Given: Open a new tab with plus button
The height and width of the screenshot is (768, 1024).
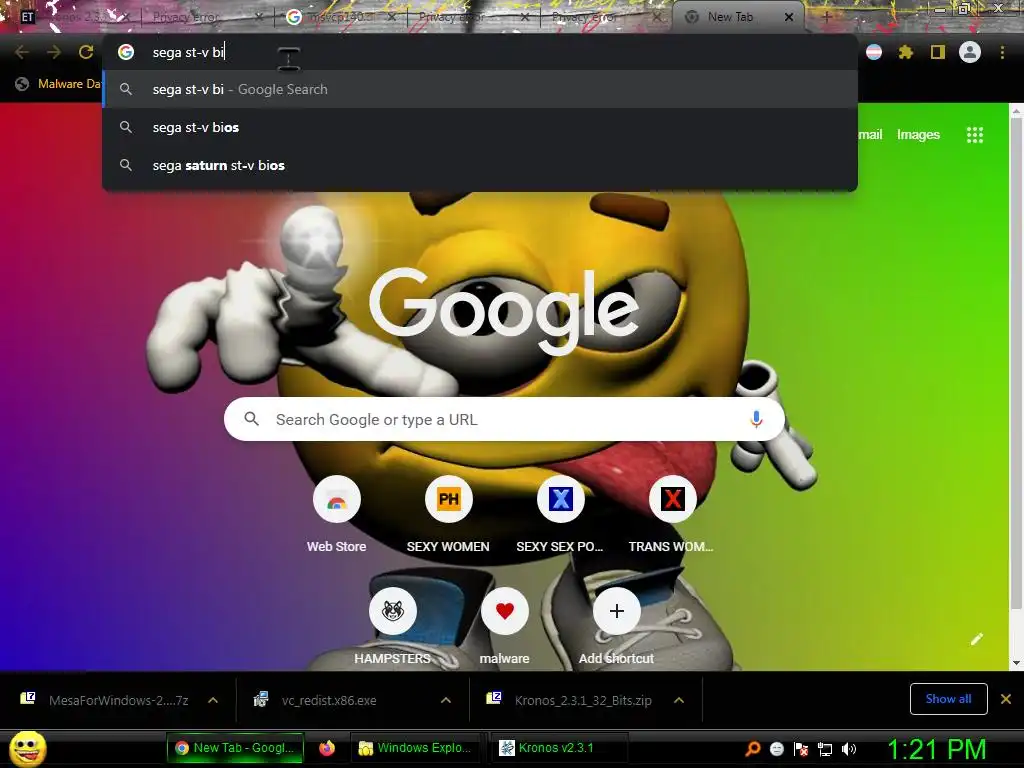Looking at the screenshot, I should tap(826, 17).
